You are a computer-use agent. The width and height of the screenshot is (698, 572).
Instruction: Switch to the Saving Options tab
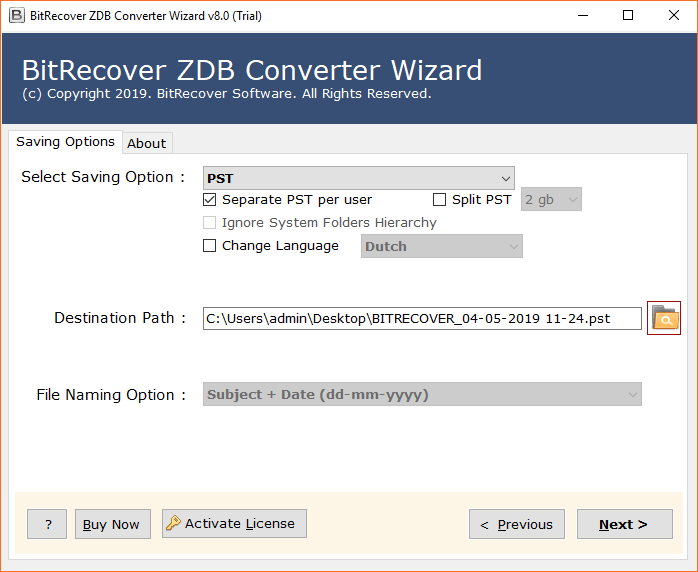(65, 142)
